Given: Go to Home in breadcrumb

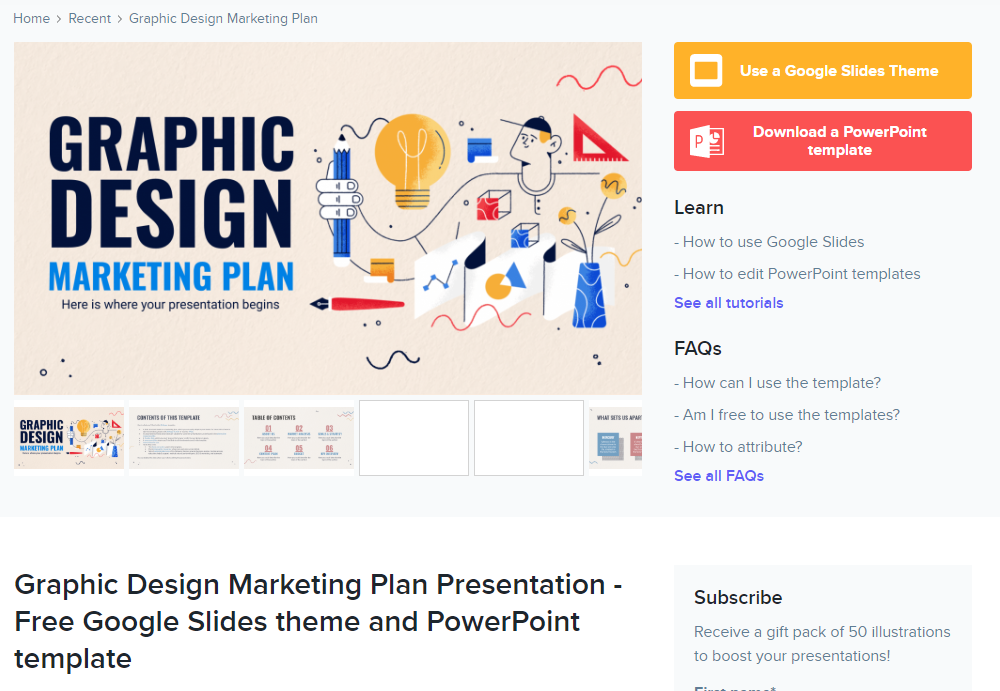Looking at the screenshot, I should pos(31,19).
